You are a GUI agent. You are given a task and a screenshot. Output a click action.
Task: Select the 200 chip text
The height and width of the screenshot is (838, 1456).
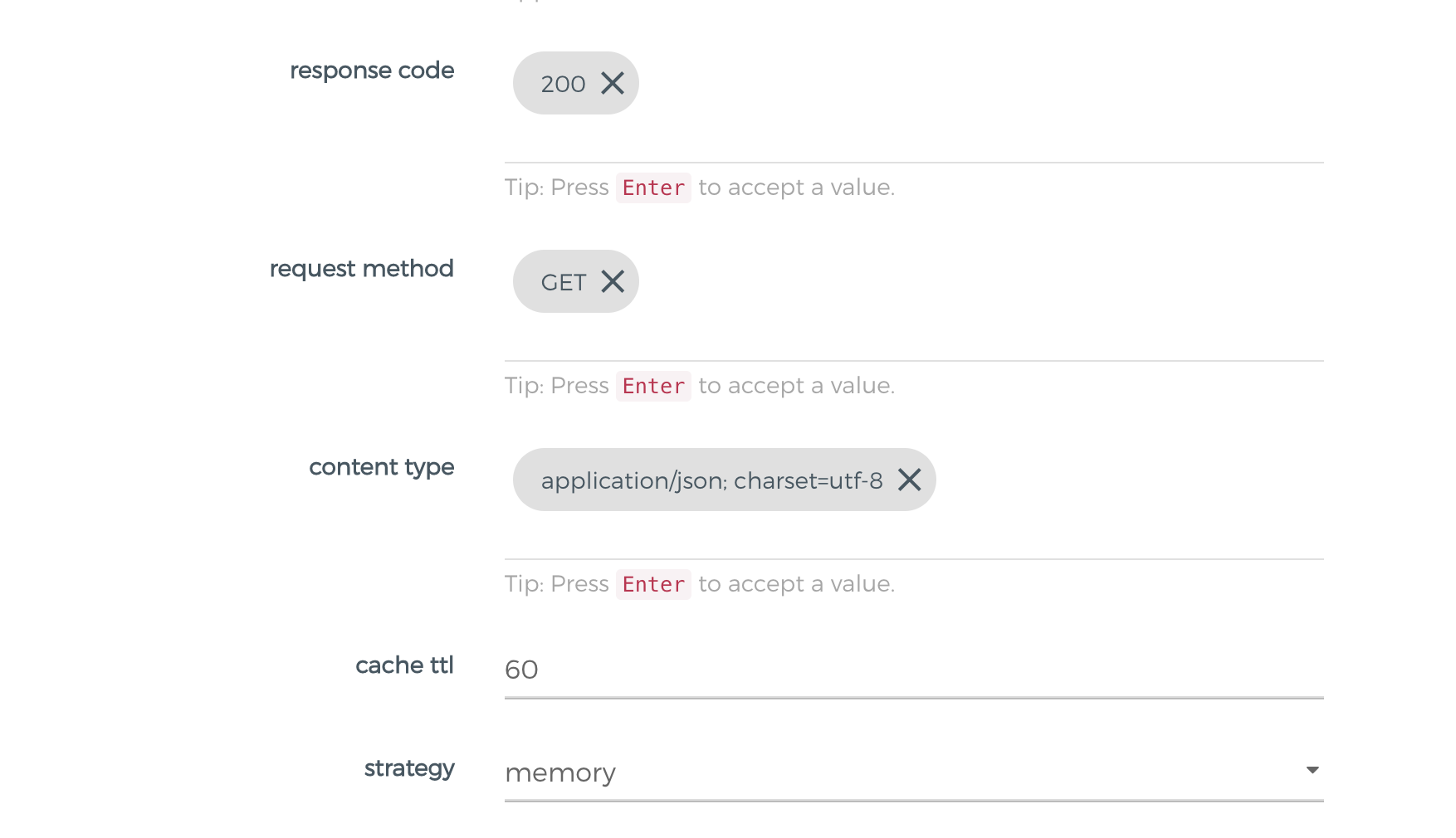563,84
